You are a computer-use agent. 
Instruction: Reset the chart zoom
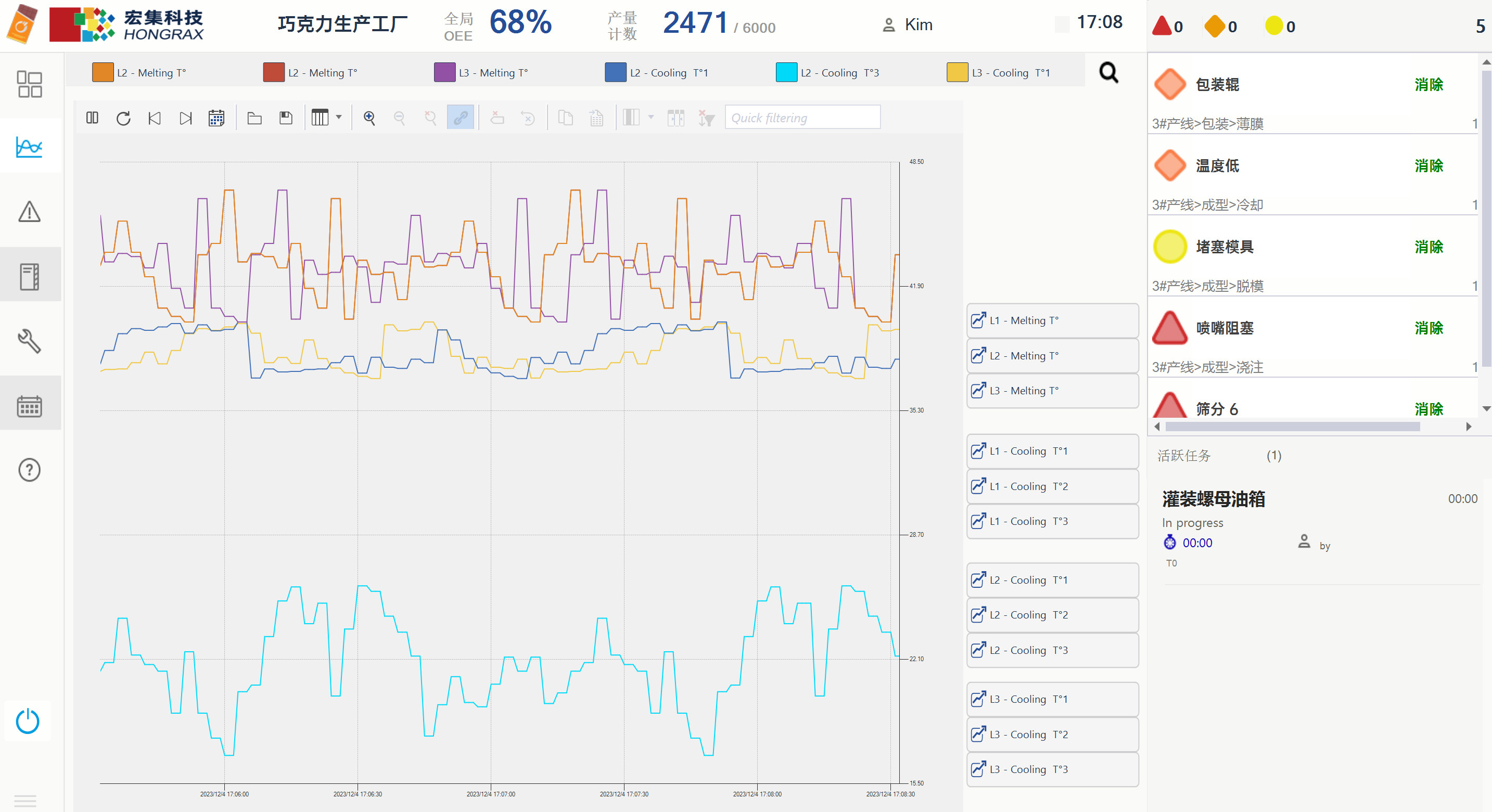pyautogui.click(x=430, y=118)
